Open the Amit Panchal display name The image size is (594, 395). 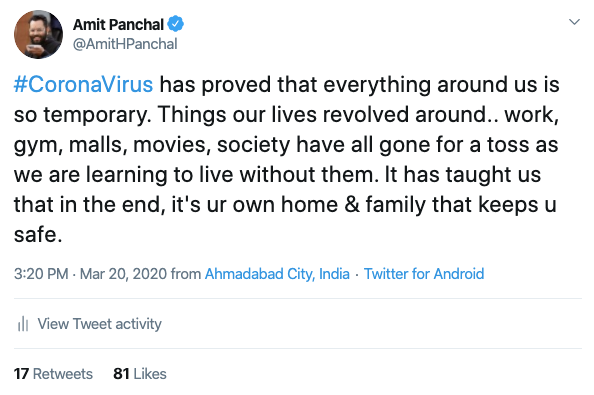pyautogui.click(x=118, y=25)
